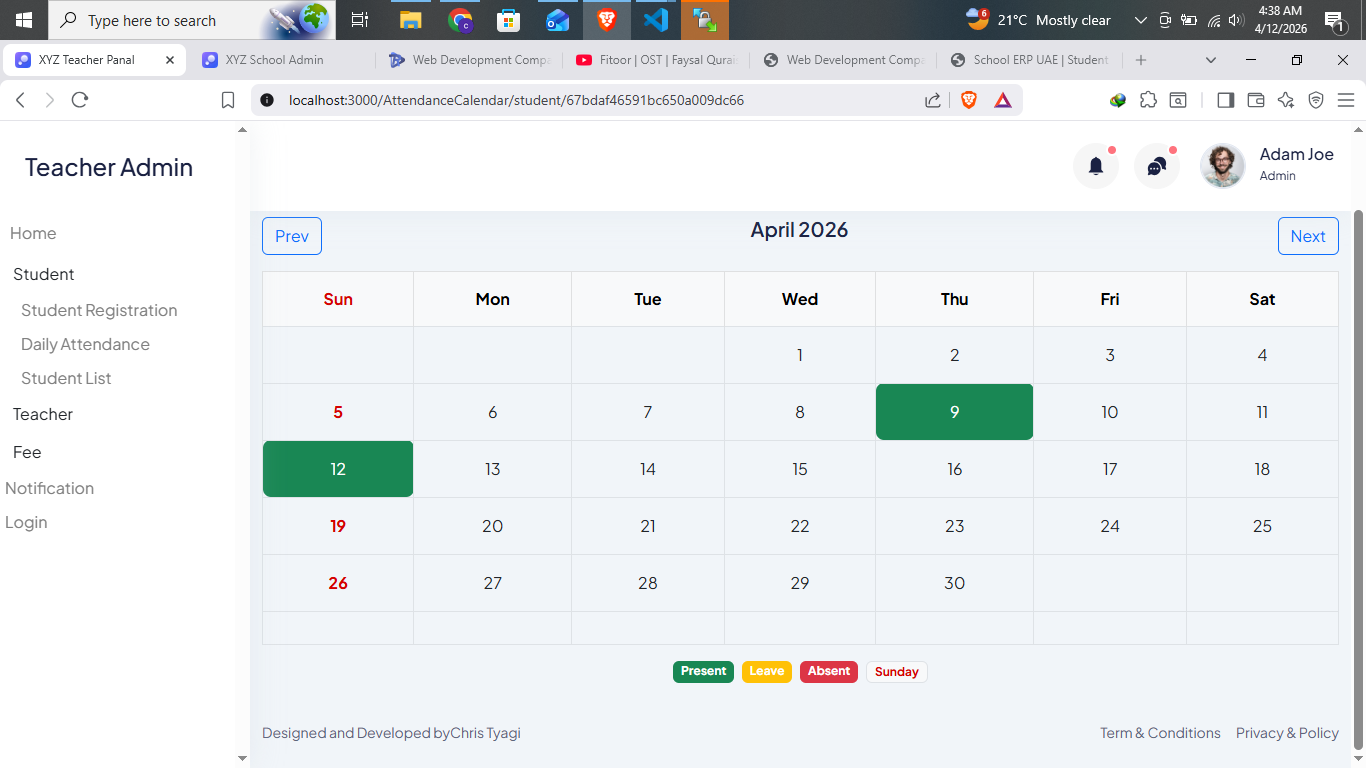
Task: Toggle the browser sidebar panel icon
Action: [x=1225, y=100]
